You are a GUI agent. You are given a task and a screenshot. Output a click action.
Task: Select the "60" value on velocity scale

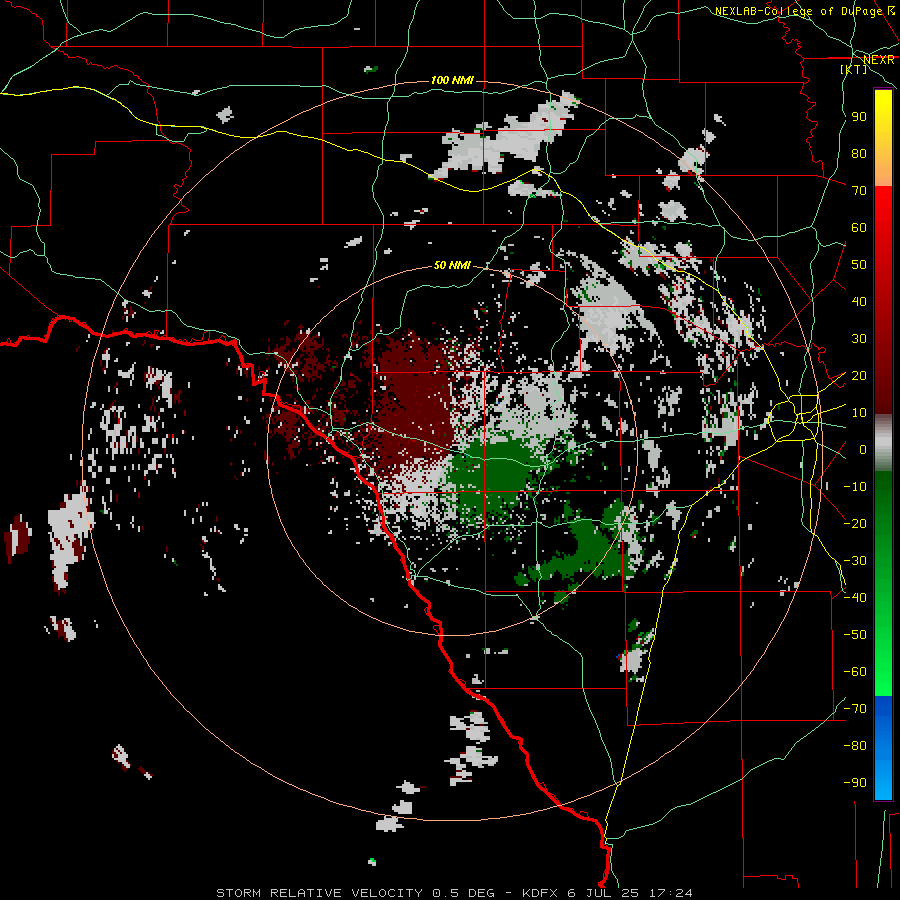point(859,228)
